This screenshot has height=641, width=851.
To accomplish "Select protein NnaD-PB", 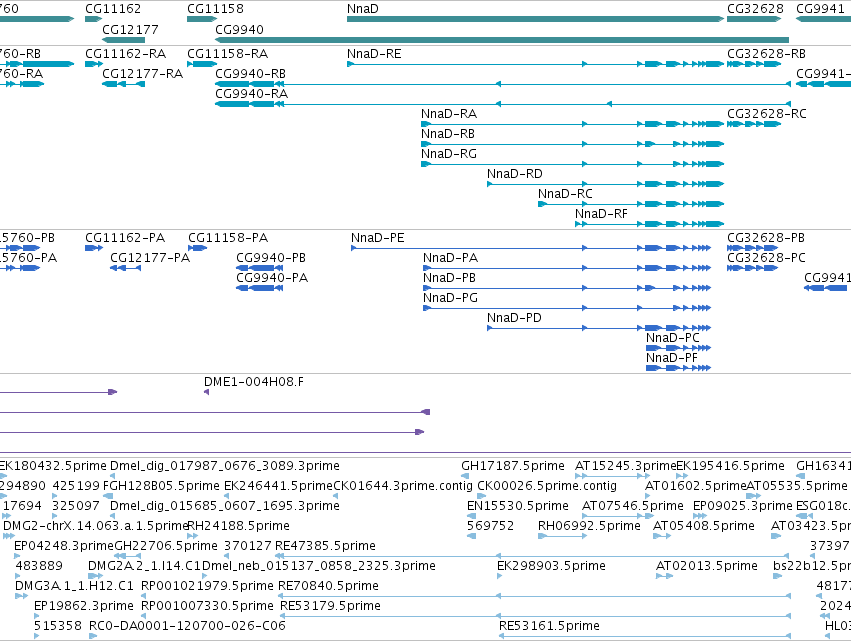I will click(x=449, y=278).
